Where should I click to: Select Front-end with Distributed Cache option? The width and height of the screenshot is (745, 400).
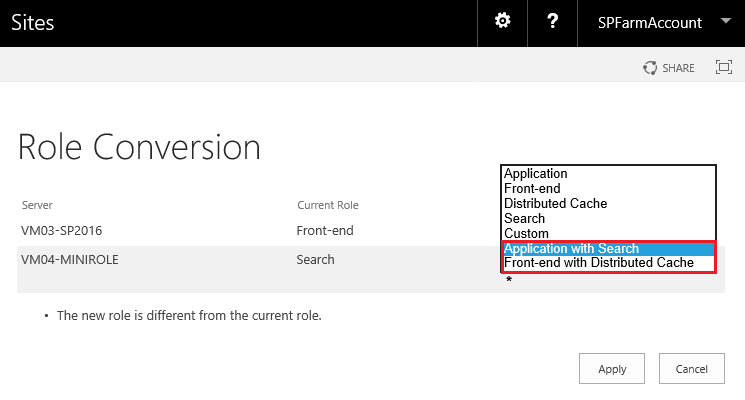click(598, 263)
